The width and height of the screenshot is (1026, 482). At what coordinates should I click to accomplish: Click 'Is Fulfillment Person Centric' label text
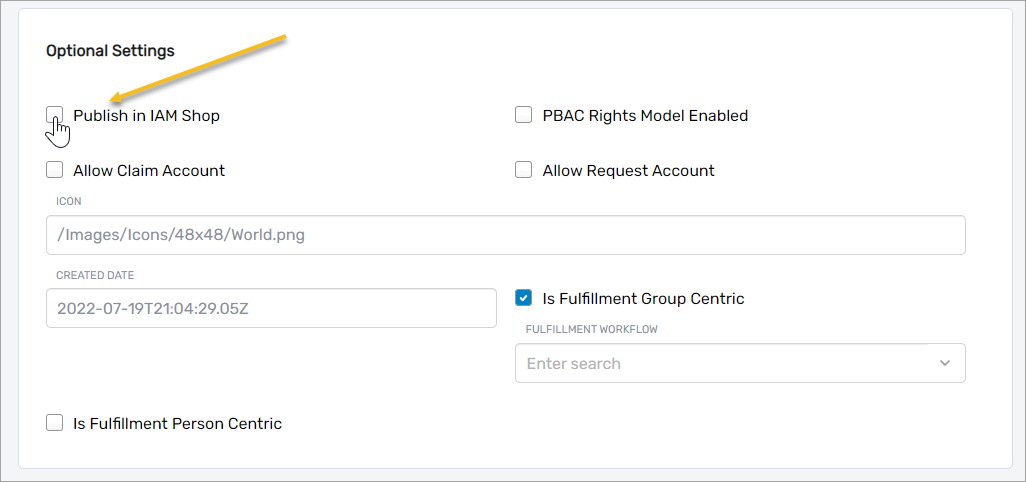[x=177, y=423]
